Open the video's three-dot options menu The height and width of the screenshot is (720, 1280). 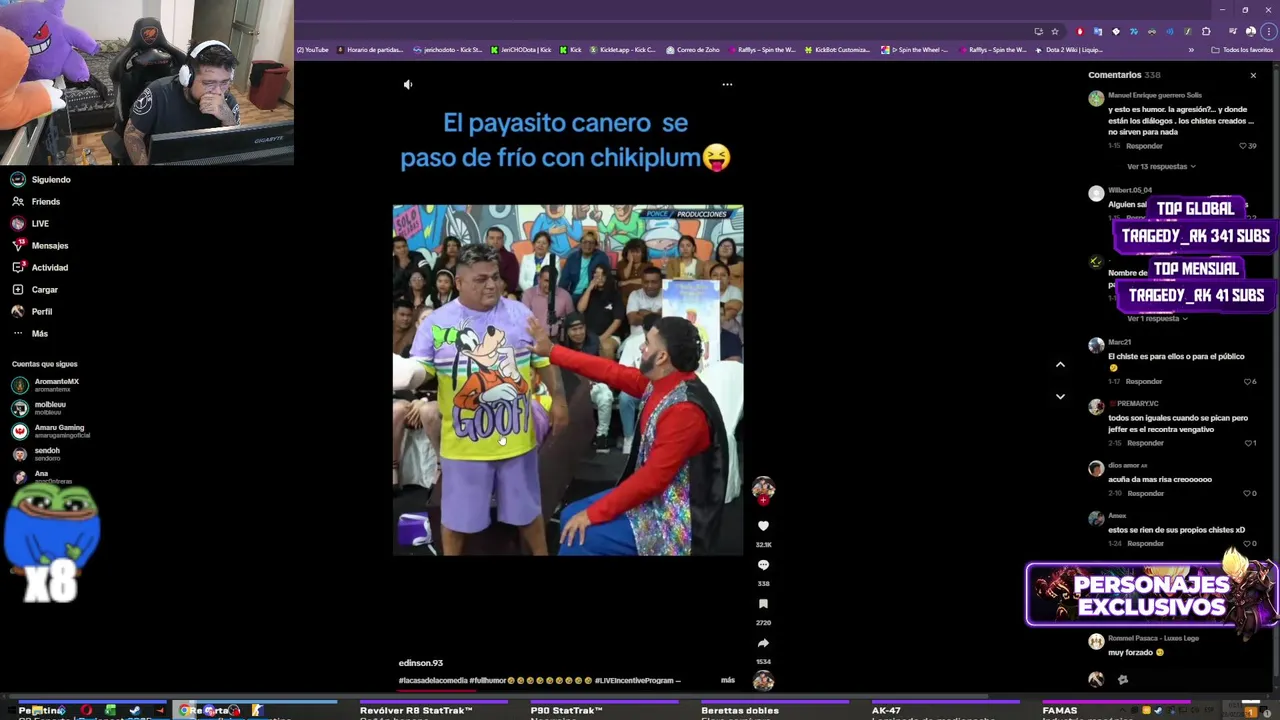point(727,84)
